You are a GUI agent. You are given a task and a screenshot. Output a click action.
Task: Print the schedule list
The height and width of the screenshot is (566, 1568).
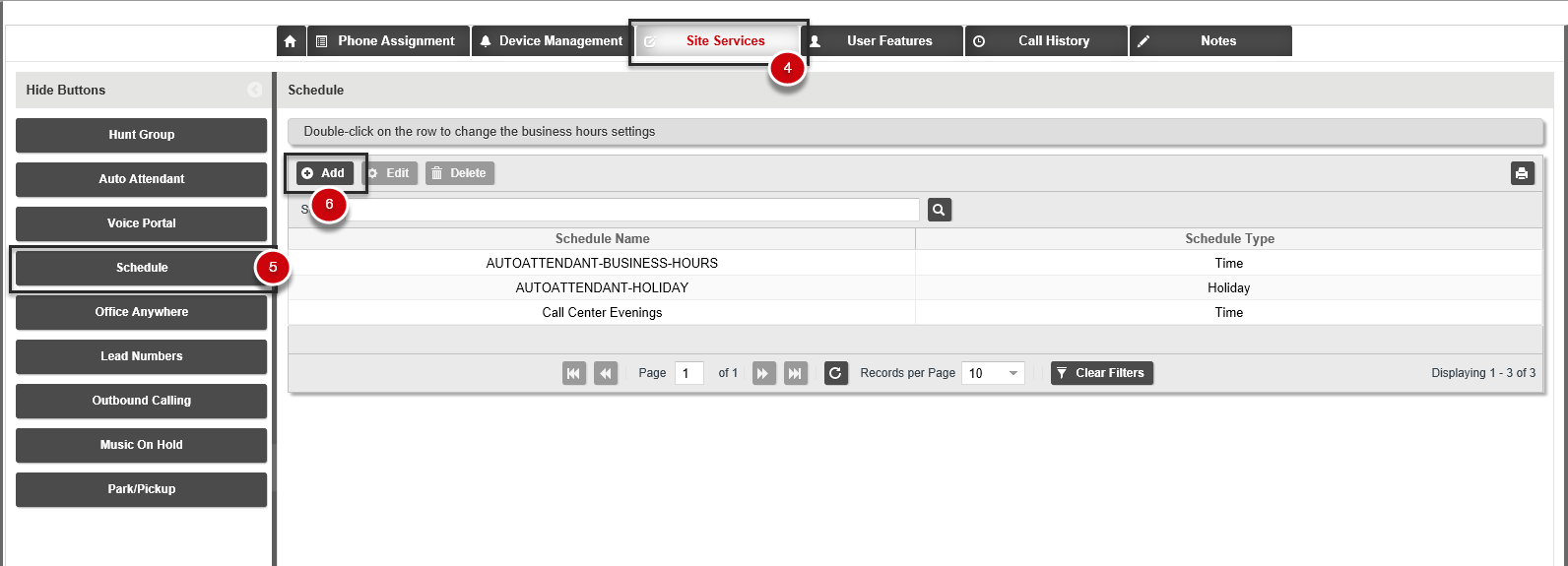tap(1523, 173)
